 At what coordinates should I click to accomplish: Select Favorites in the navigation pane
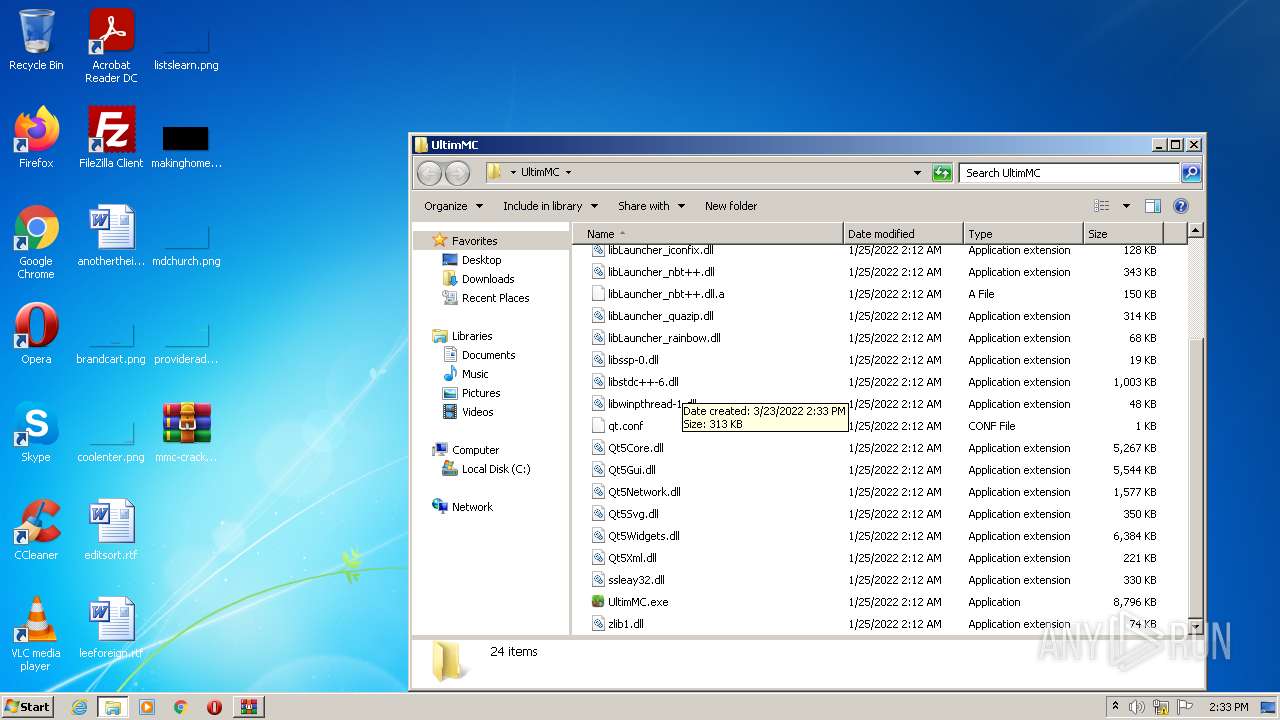click(x=474, y=241)
